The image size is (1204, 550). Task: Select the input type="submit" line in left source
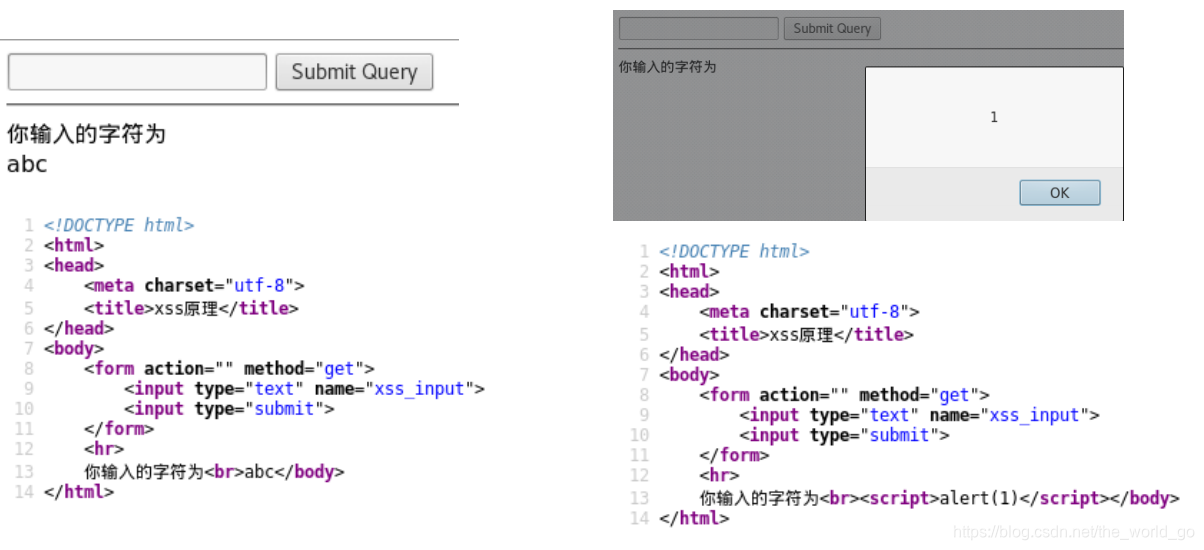coord(229,409)
